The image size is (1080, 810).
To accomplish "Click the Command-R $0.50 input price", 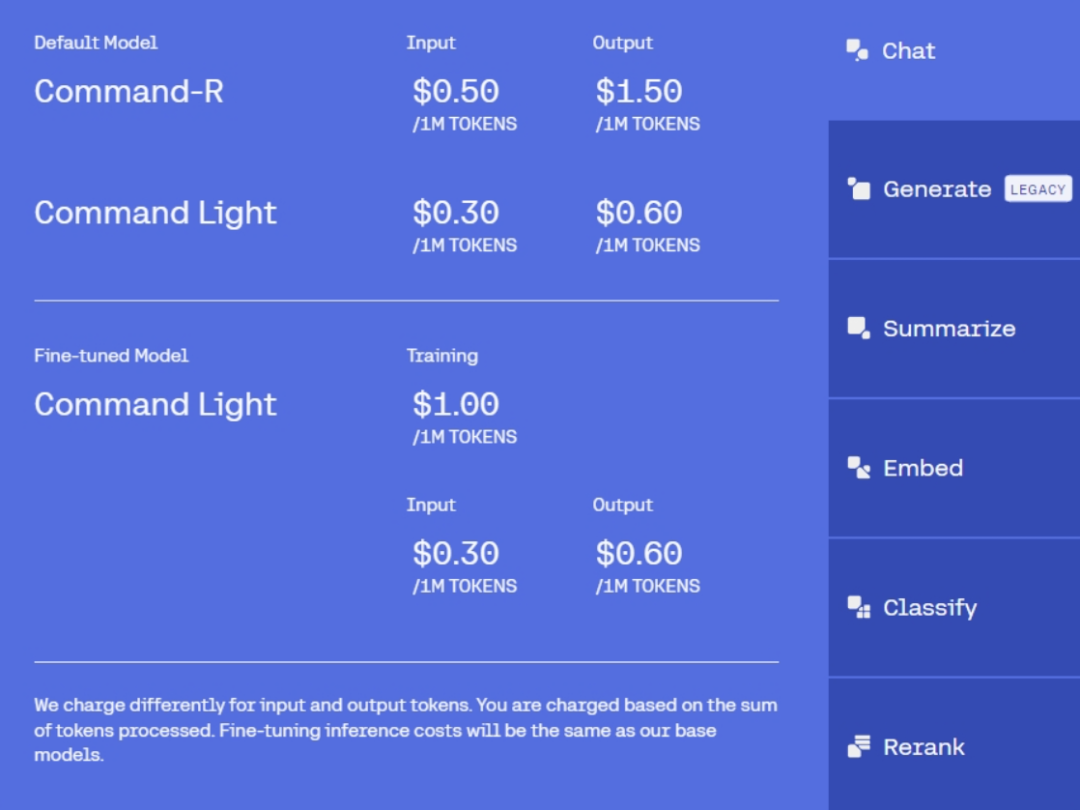I will [455, 91].
